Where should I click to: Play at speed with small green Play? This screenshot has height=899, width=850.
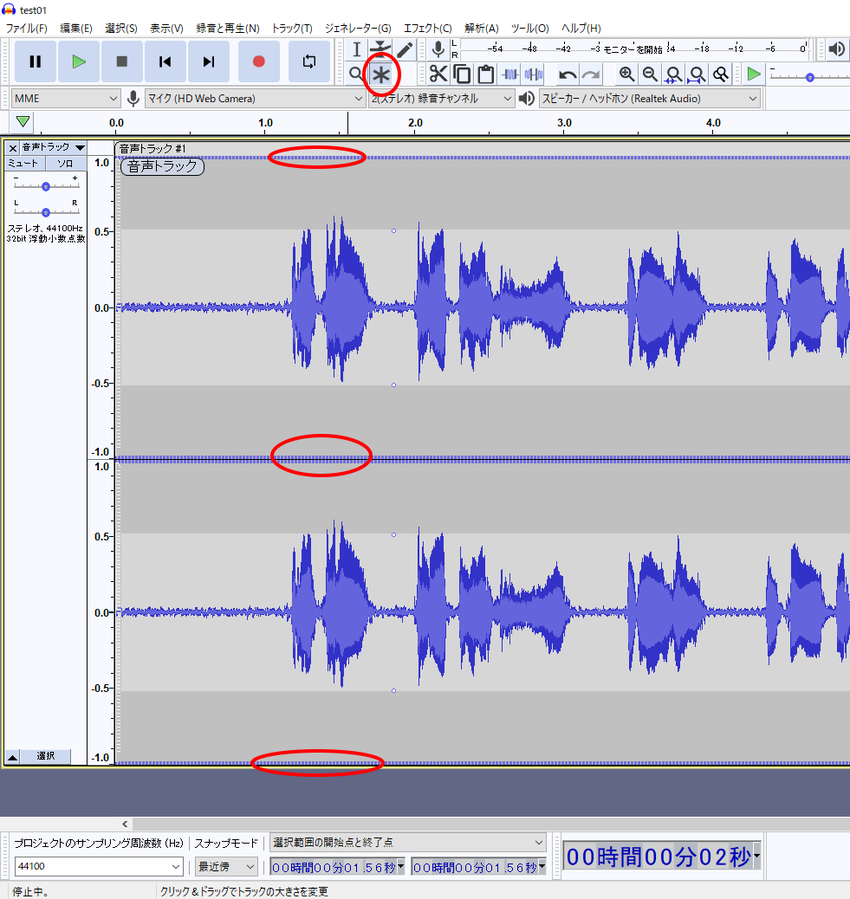tap(754, 74)
